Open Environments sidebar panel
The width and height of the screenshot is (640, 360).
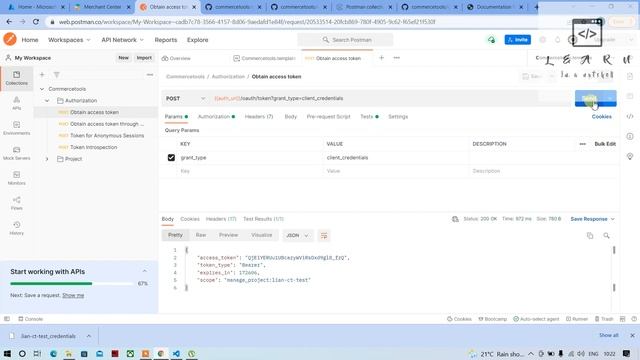[x=16, y=128]
